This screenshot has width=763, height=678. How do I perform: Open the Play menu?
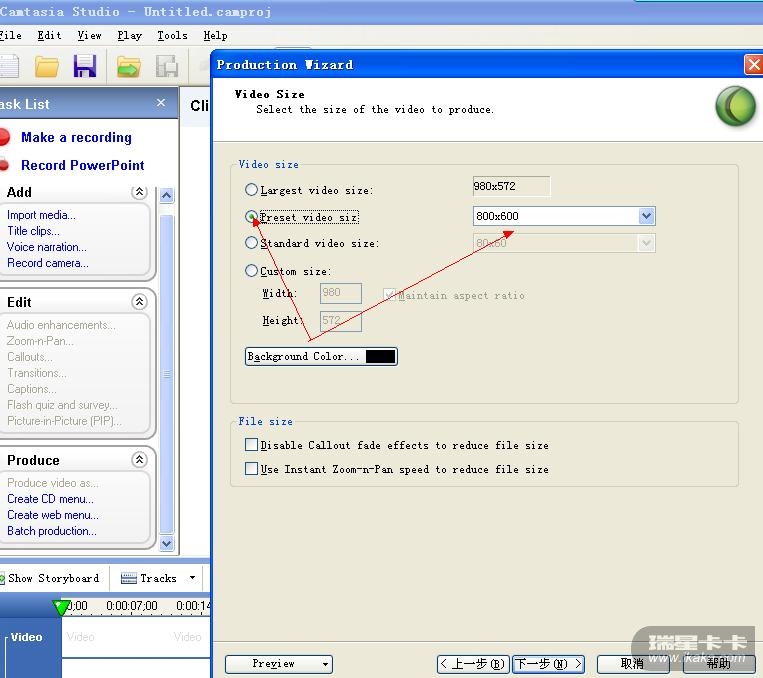click(129, 36)
